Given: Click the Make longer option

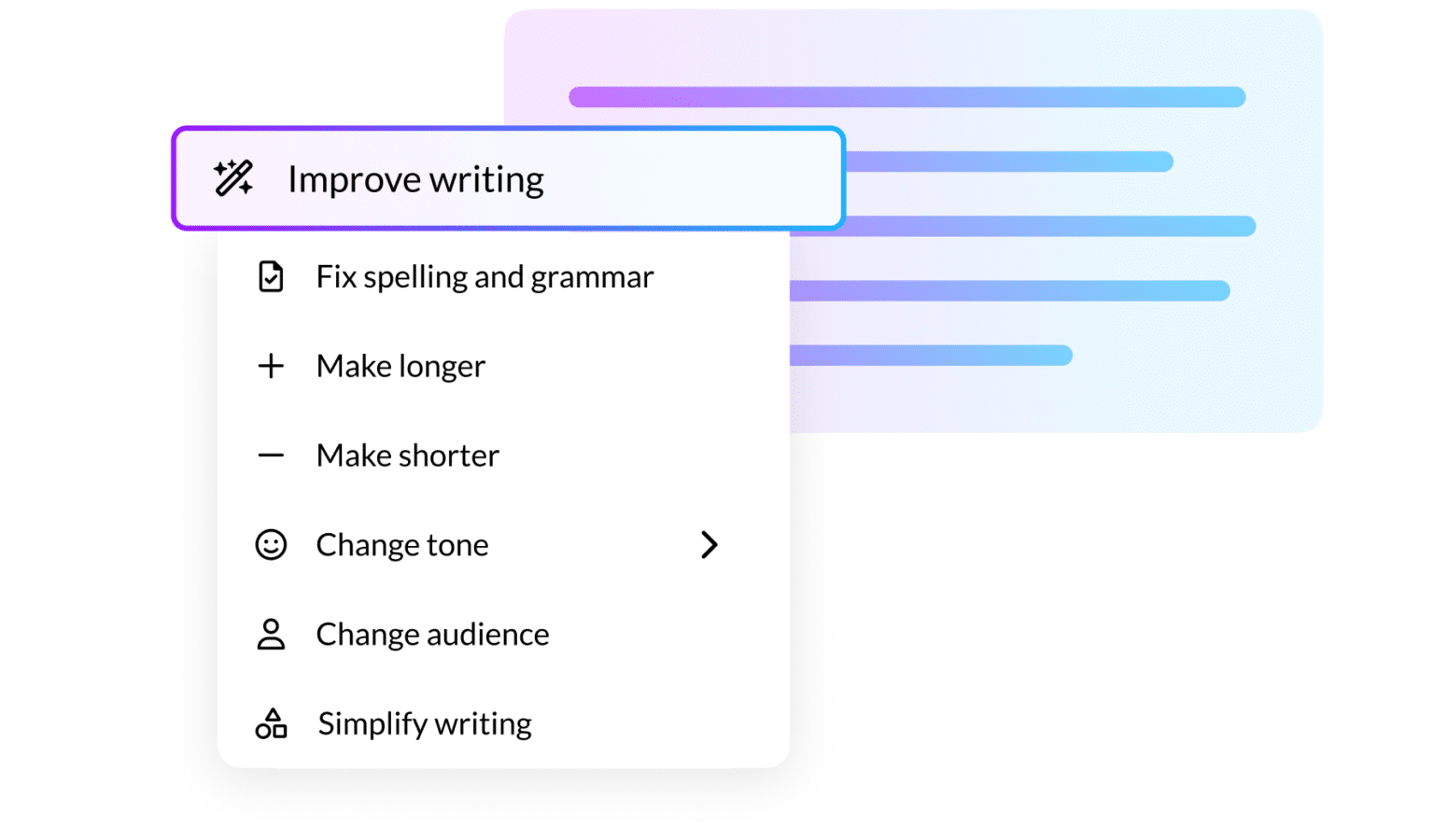Looking at the screenshot, I should click(x=400, y=366).
